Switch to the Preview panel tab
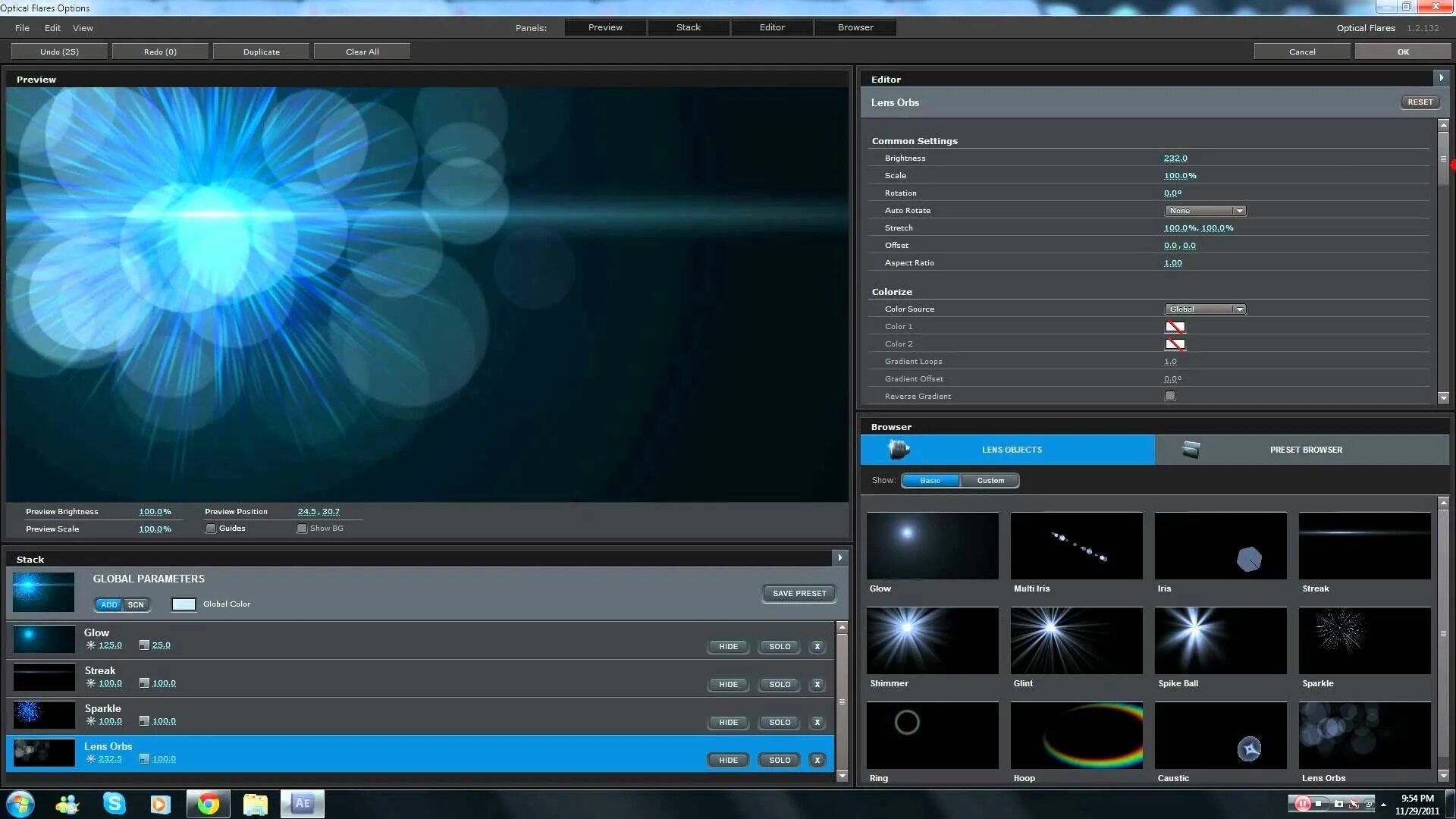Viewport: 1456px width, 819px height. (605, 27)
